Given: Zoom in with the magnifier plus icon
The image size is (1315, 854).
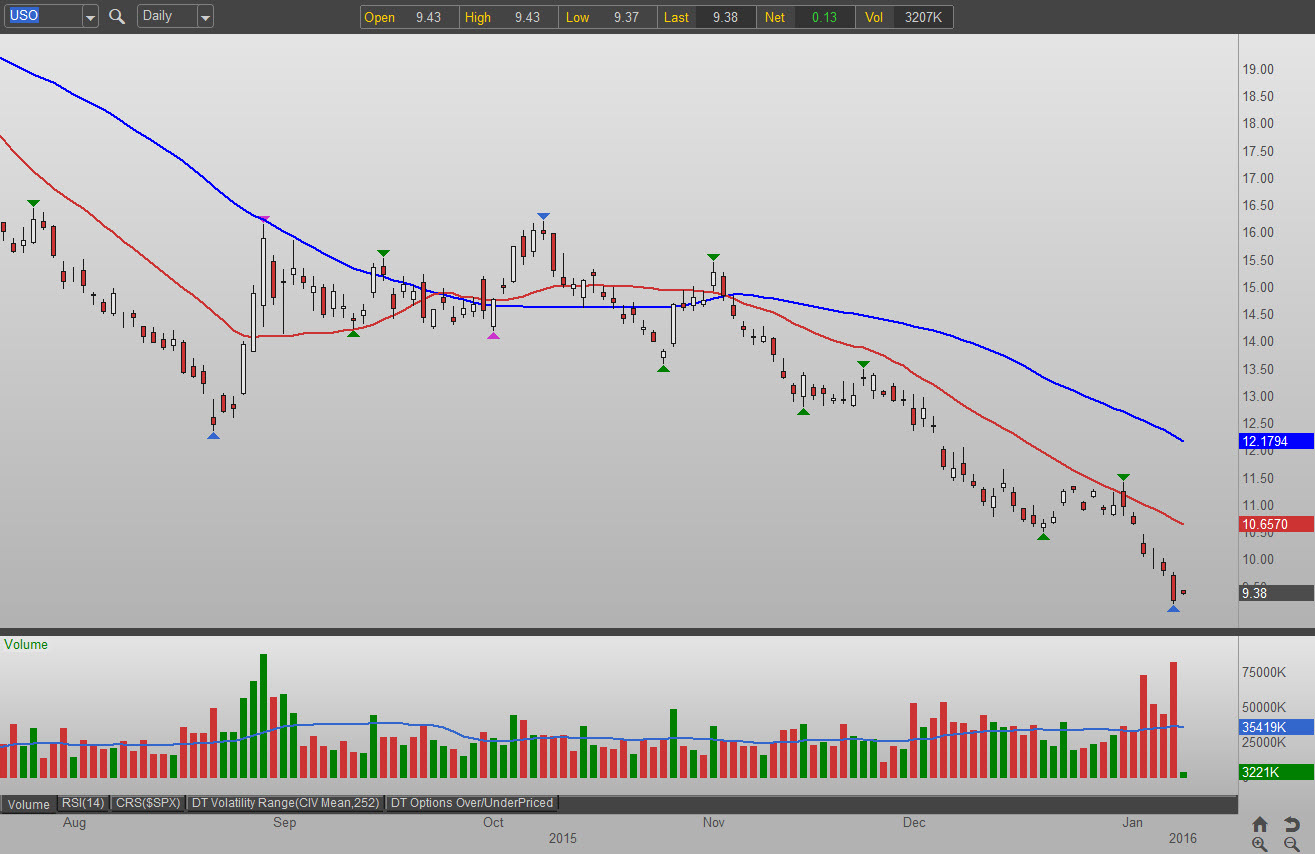Looking at the screenshot, I should point(1260,844).
